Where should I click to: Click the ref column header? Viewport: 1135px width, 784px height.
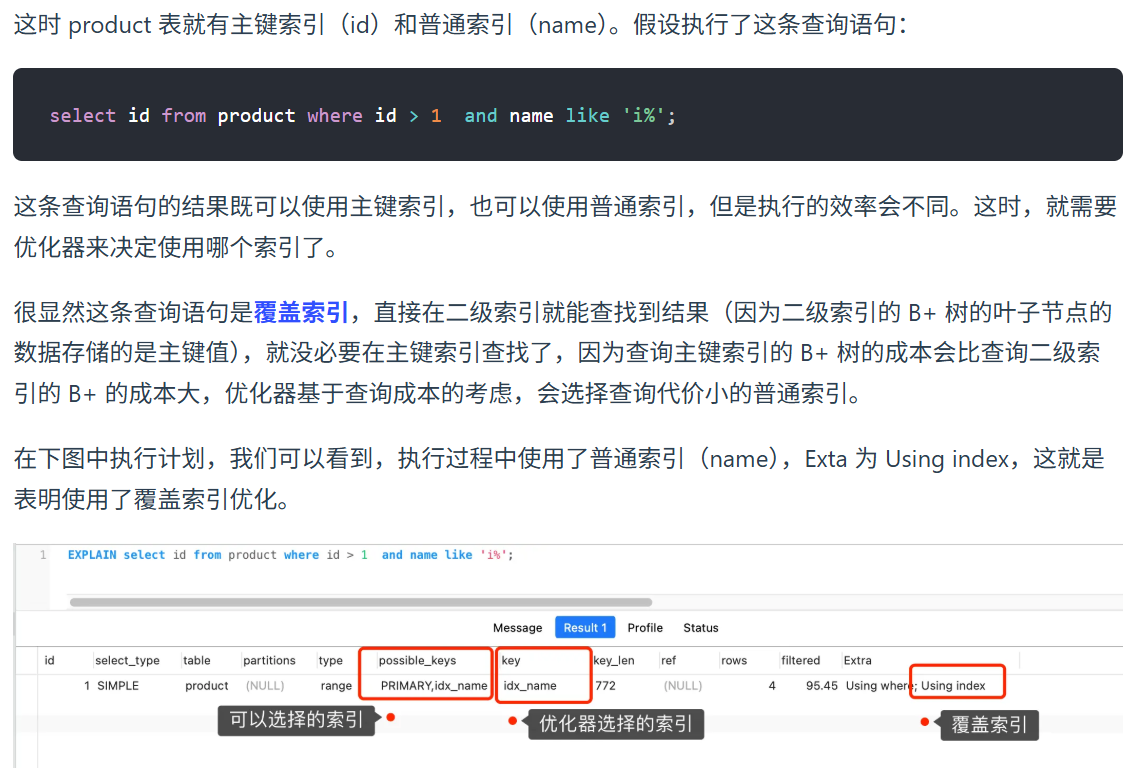[x=668, y=660]
